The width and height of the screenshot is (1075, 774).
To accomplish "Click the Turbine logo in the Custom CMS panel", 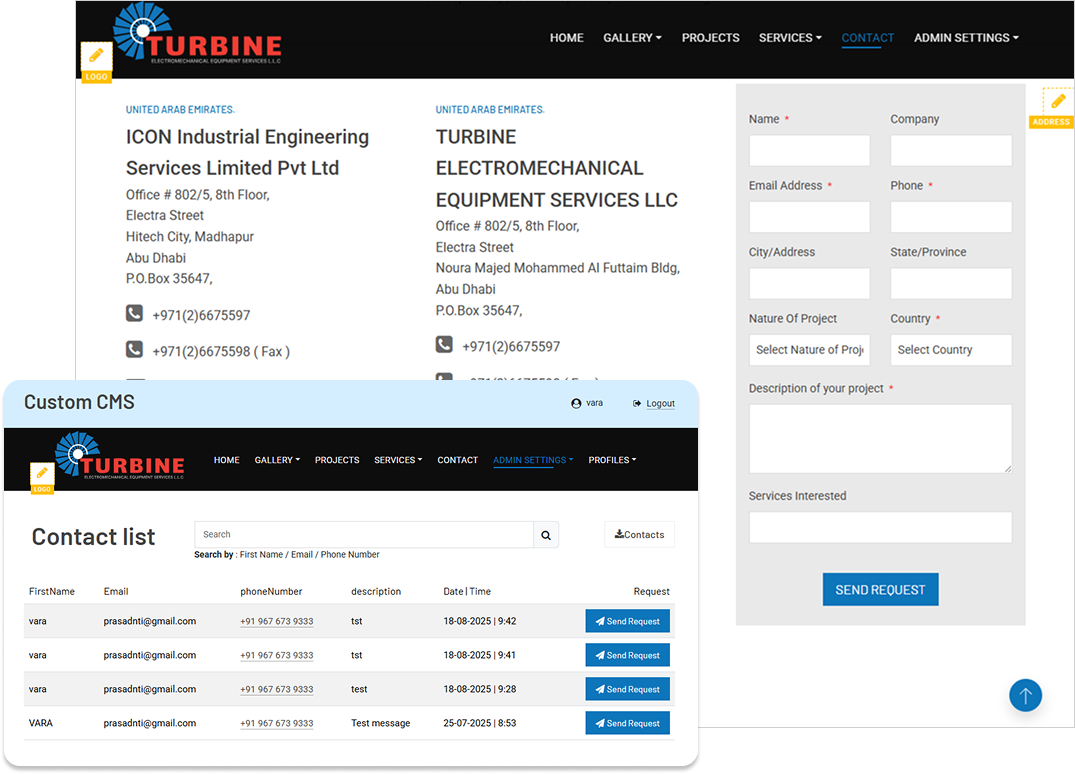I will tap(120, 455).
